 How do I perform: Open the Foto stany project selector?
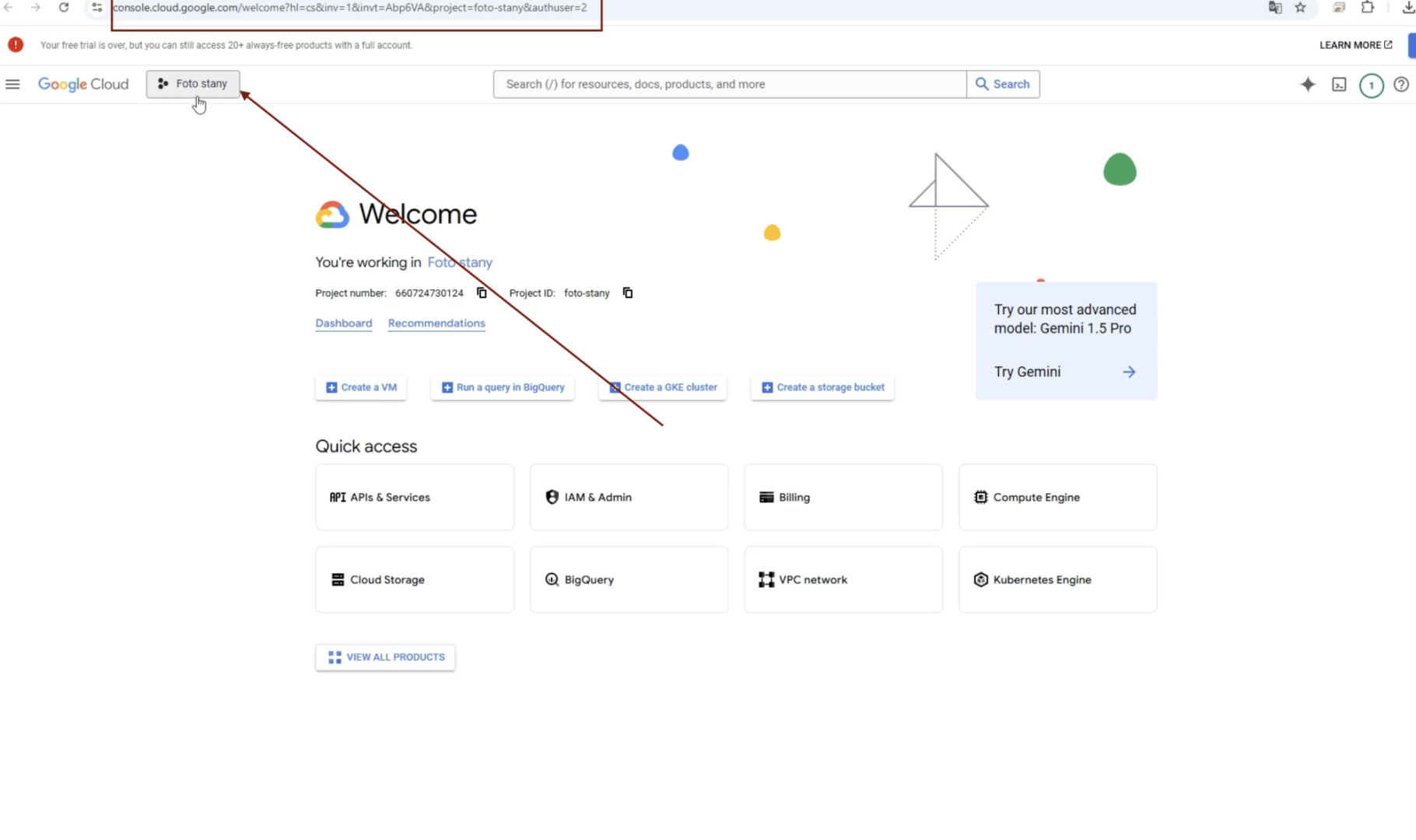[x=193, y=84]
